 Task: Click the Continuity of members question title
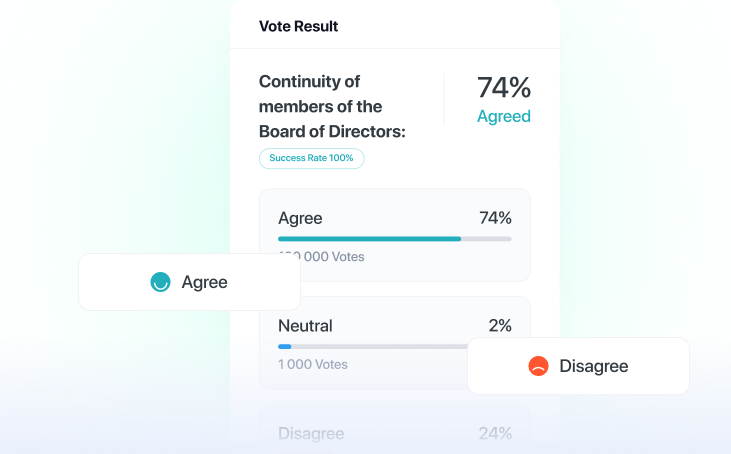point(332,106)
